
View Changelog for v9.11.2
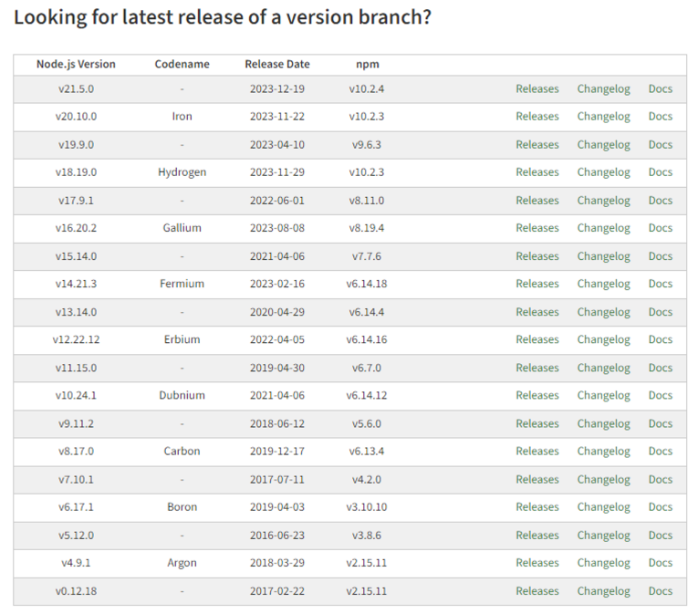tap(604, 424)
